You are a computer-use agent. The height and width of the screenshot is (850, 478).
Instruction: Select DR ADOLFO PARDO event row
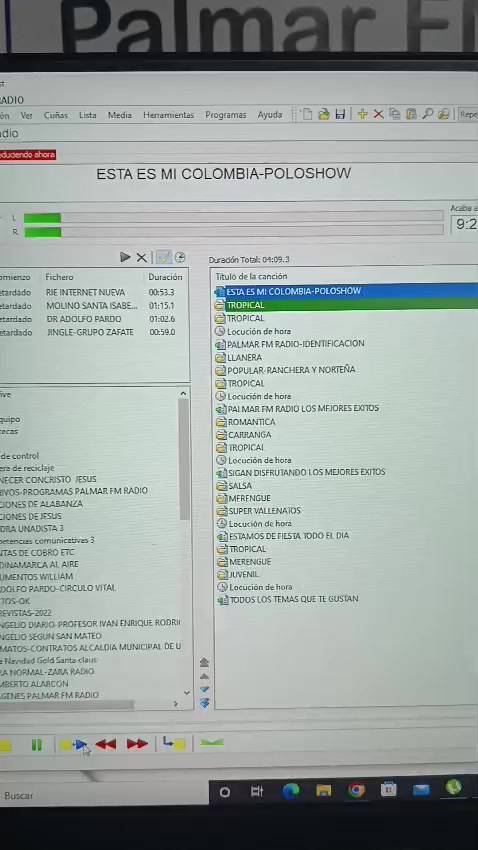click(x=93, y=319)
